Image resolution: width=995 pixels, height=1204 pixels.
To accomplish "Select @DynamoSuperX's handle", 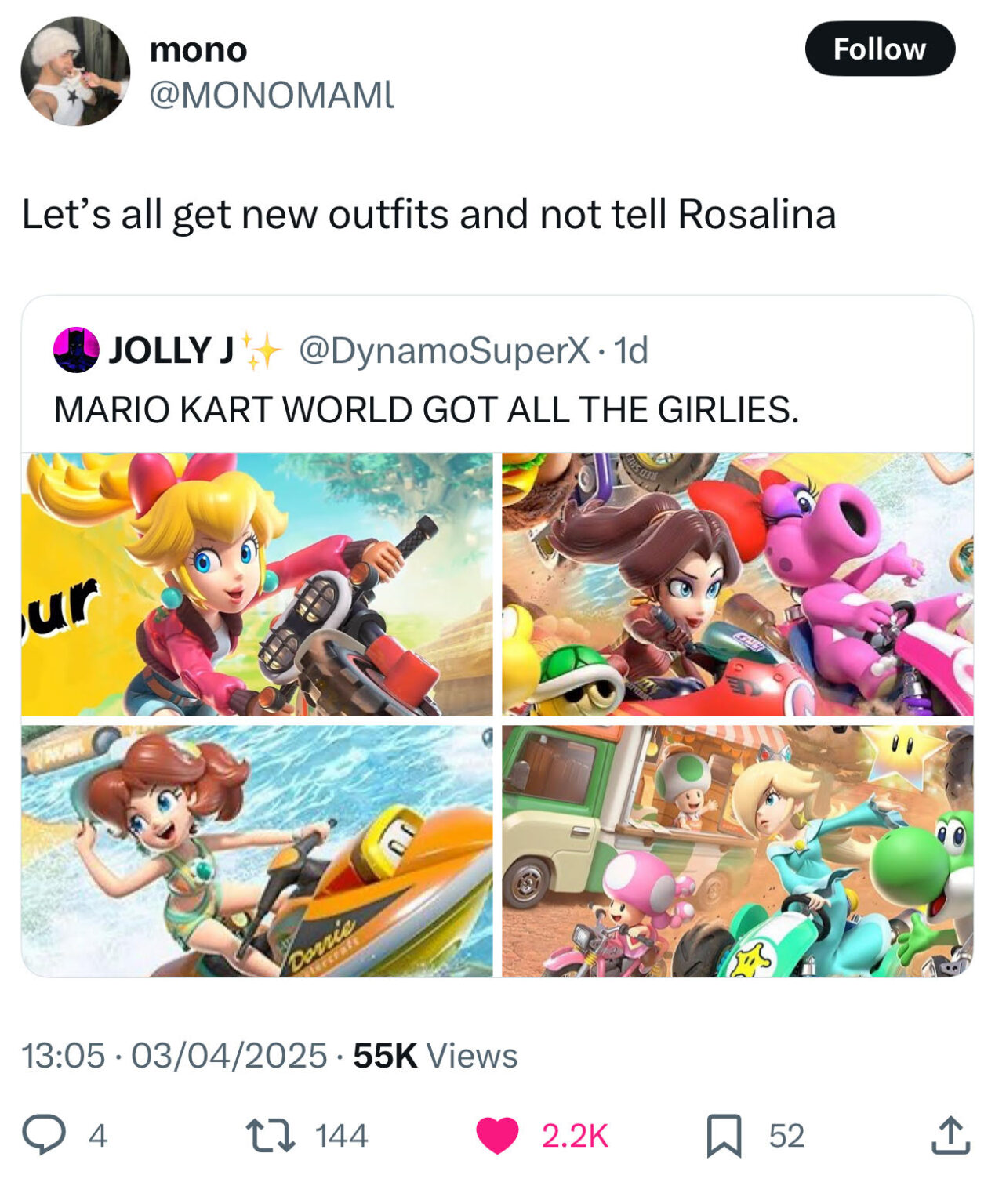I will pos(437,350).
